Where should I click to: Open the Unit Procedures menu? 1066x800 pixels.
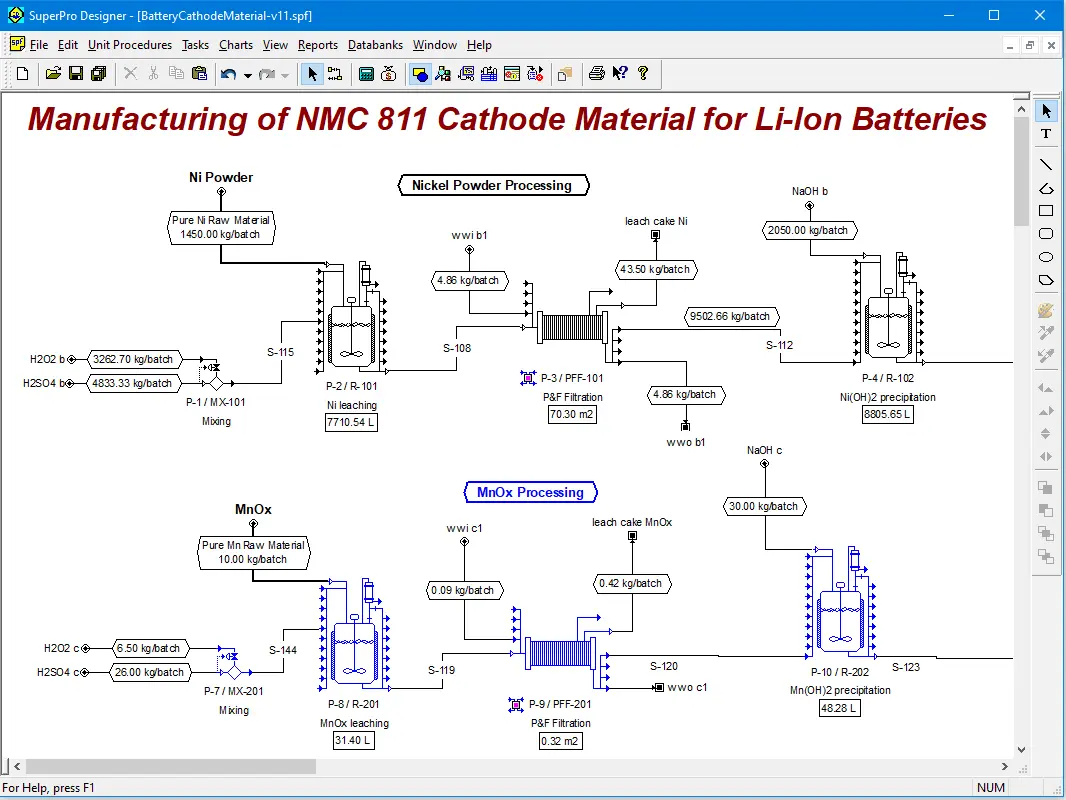pos(129,45)
